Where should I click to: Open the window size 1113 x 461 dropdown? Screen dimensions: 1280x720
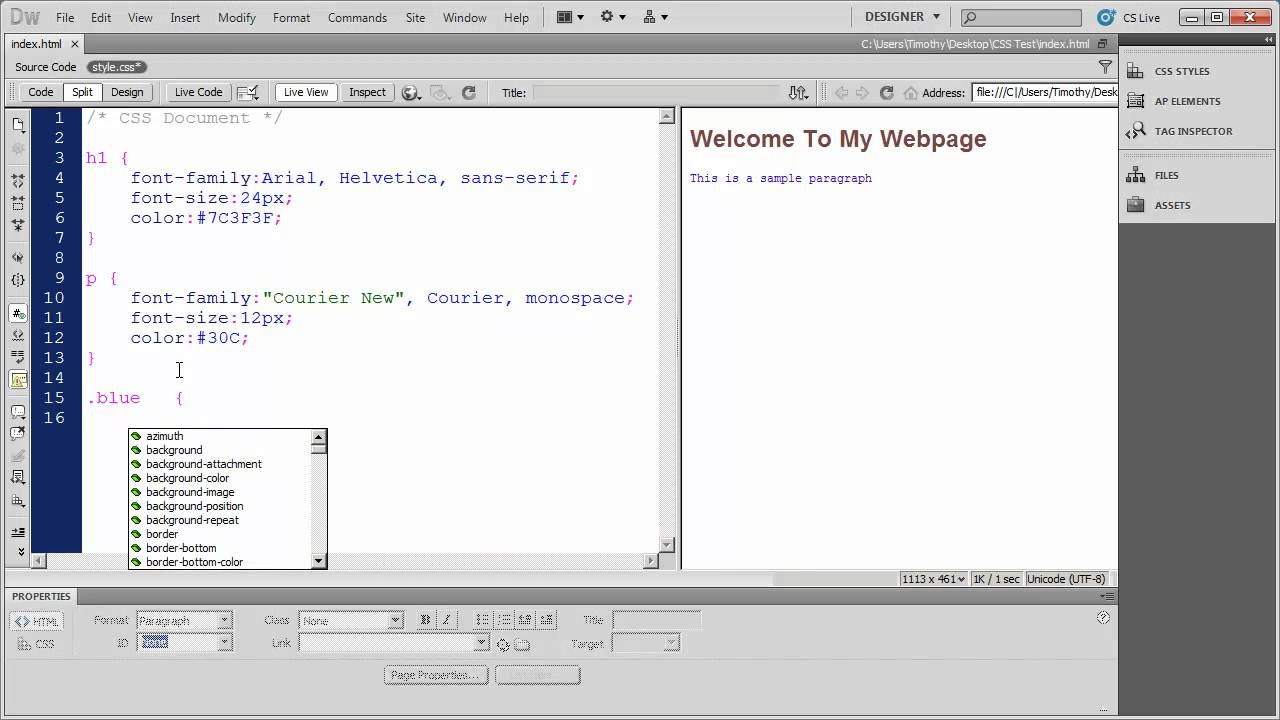(934, 579)
